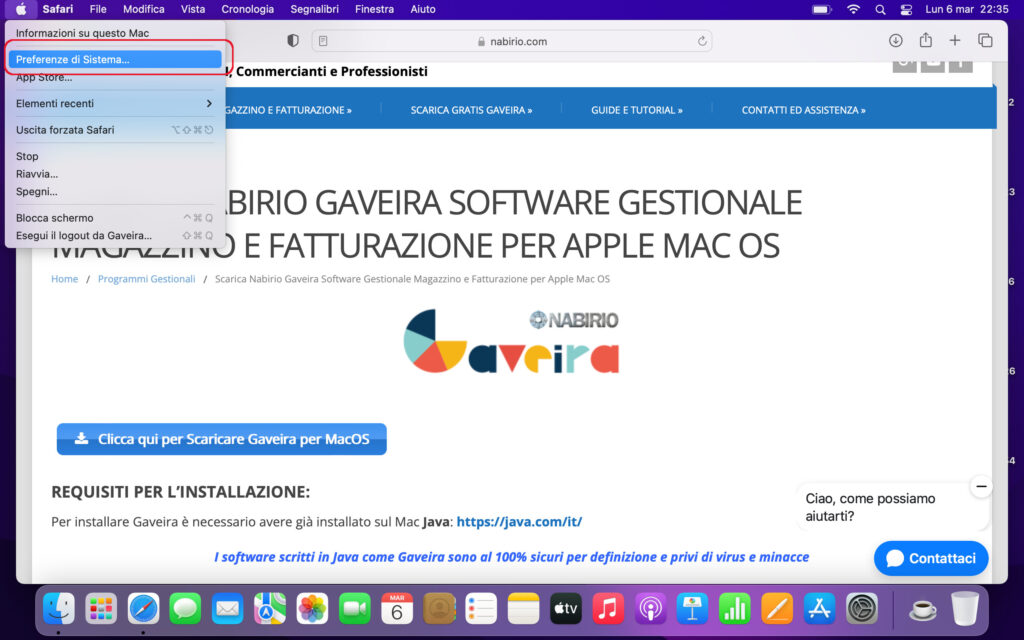Image resolution: width=1024 pixels, height=640 pixels.
Task: Open Control Center icon
Action: [906, 9]
